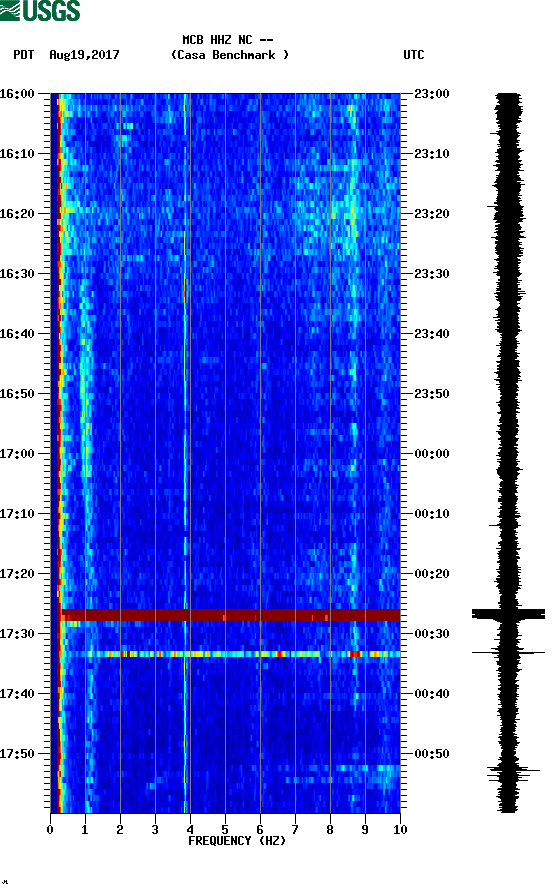Image resolution: width=552 pixels, height=893 pixels.
Task: Click the 17:10 PDT time label
Action: coord(17,514)
